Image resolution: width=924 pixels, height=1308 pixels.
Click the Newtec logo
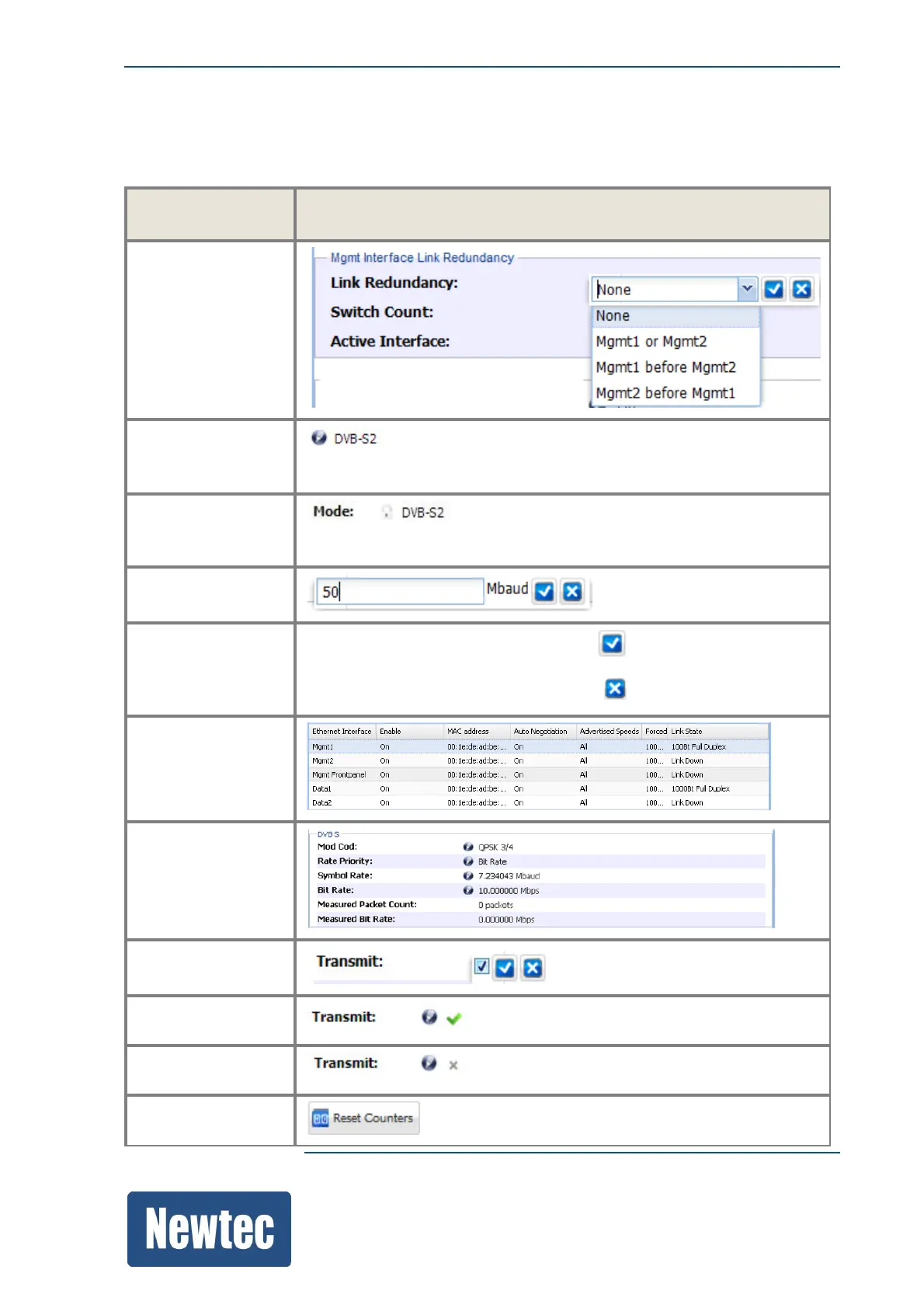coord(209,1229)
